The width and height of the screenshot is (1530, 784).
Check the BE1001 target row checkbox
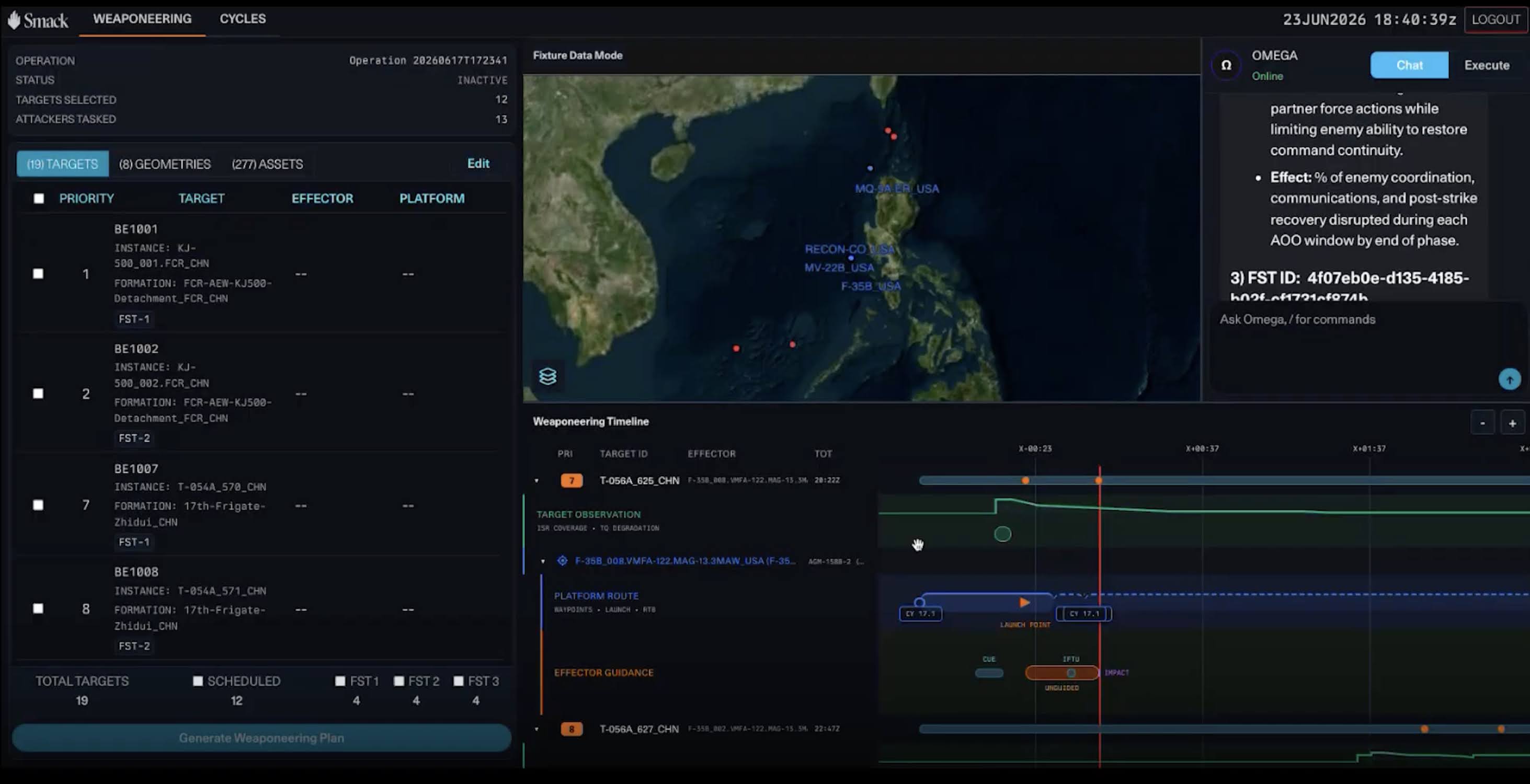(x=38, y=273)
